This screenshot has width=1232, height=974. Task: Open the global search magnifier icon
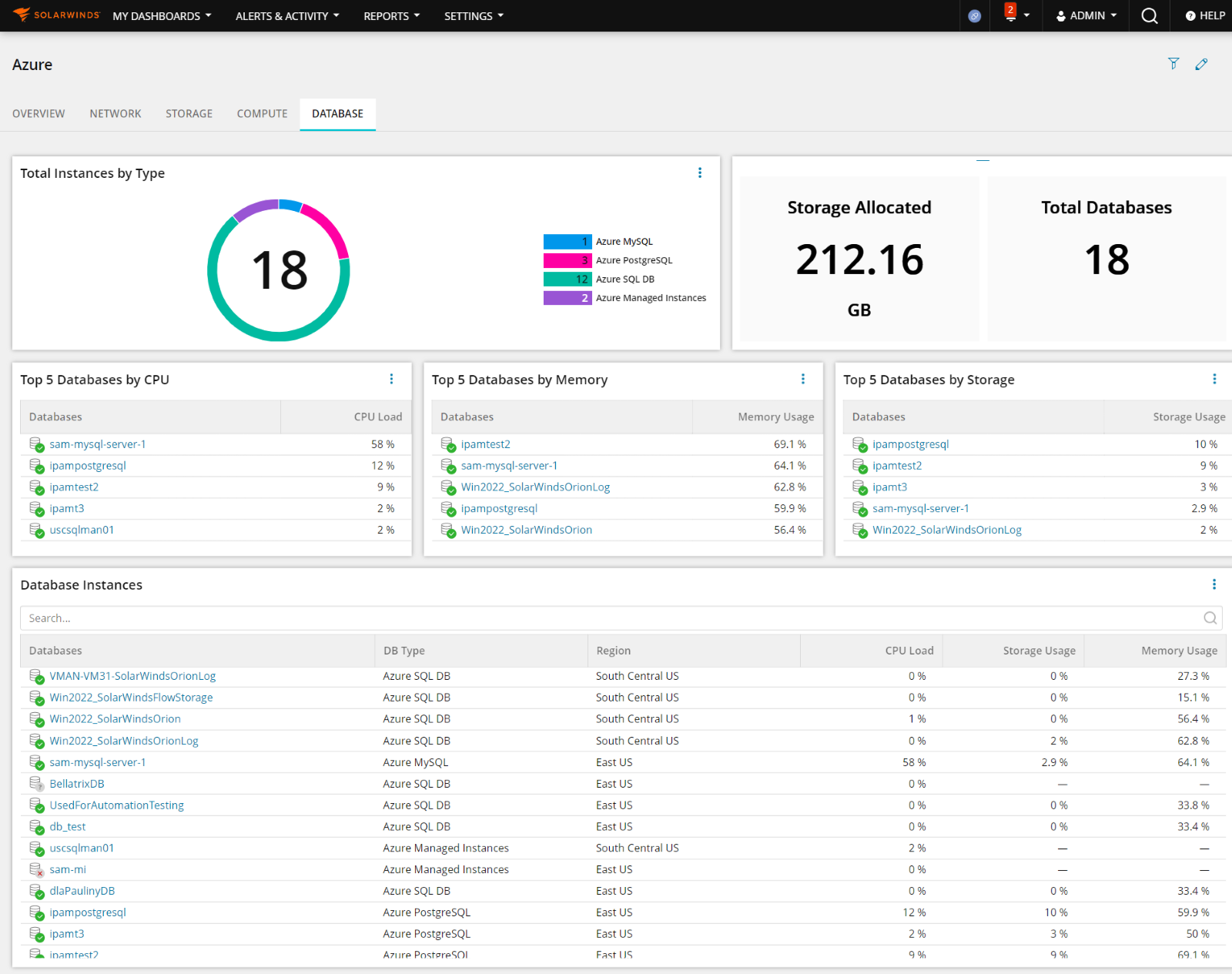point(1150,15)
